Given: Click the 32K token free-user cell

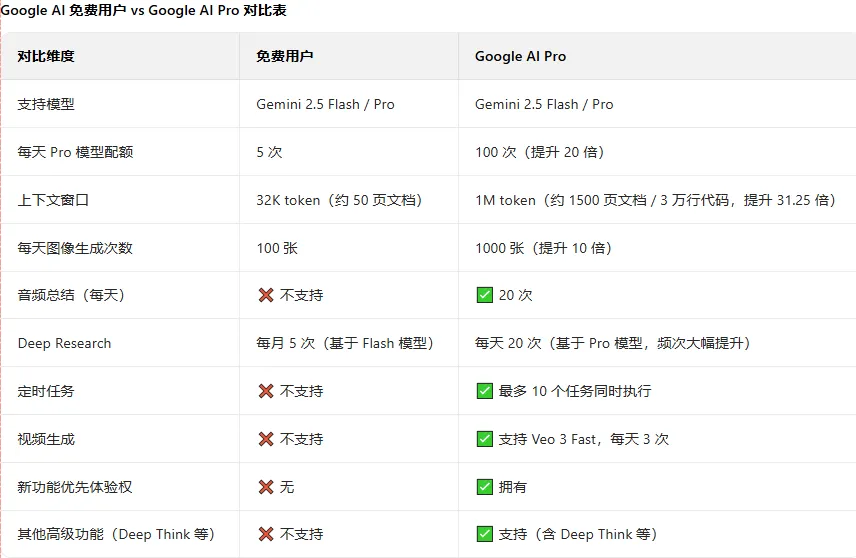Looking at the screenshot, I should [x=339, y=200].
